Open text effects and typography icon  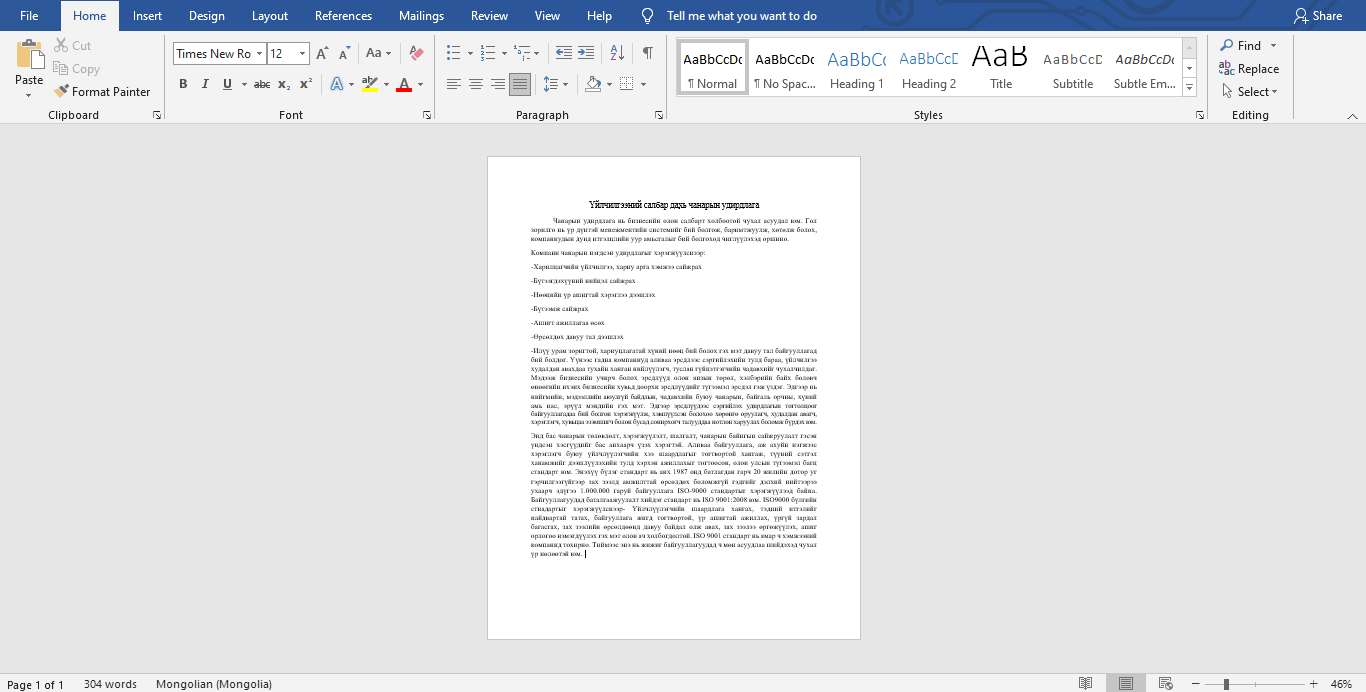pyautogui.click(x=337, y=84)
